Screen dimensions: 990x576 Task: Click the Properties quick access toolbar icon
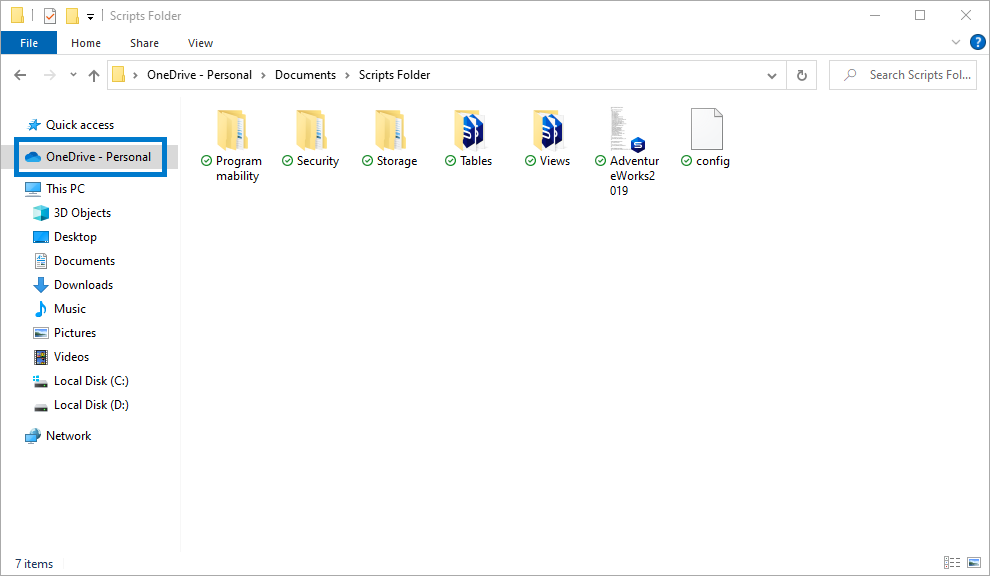[x=50, y=15]
